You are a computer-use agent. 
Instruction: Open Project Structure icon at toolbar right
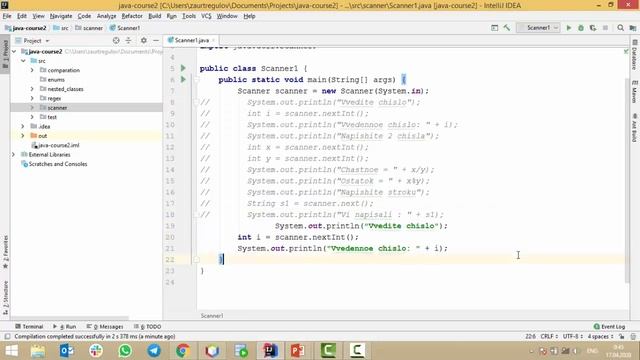point(633,28)
